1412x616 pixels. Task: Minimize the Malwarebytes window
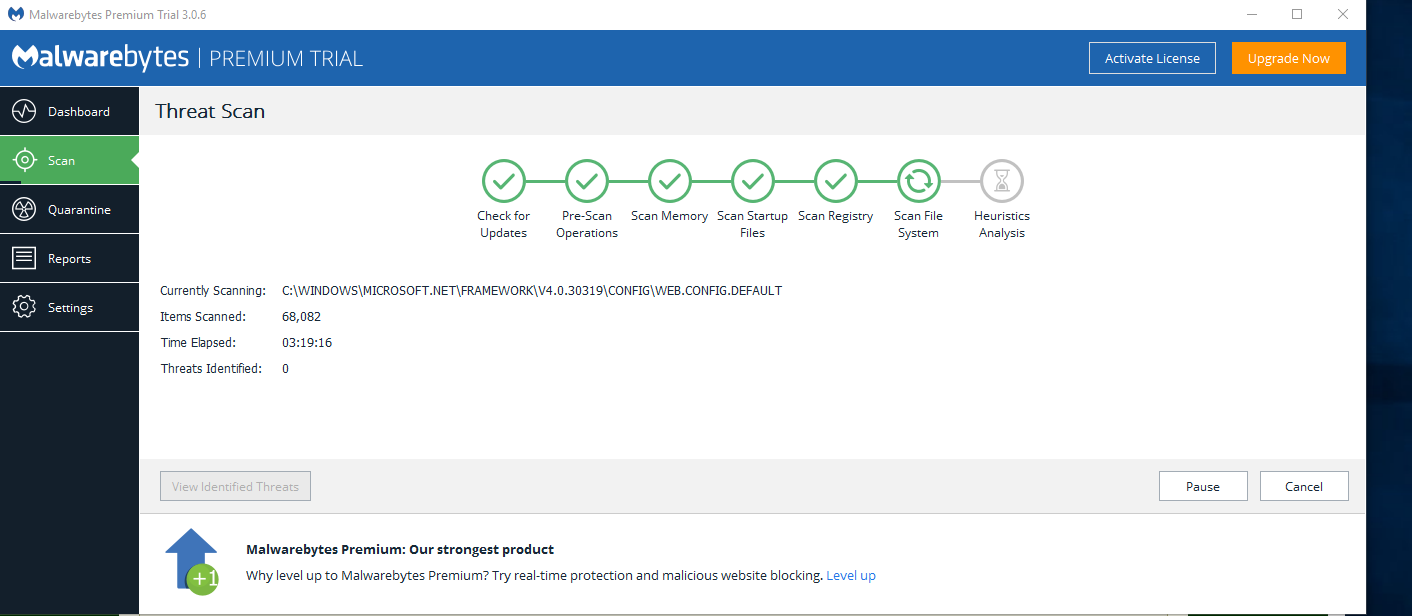(1251, 14)
